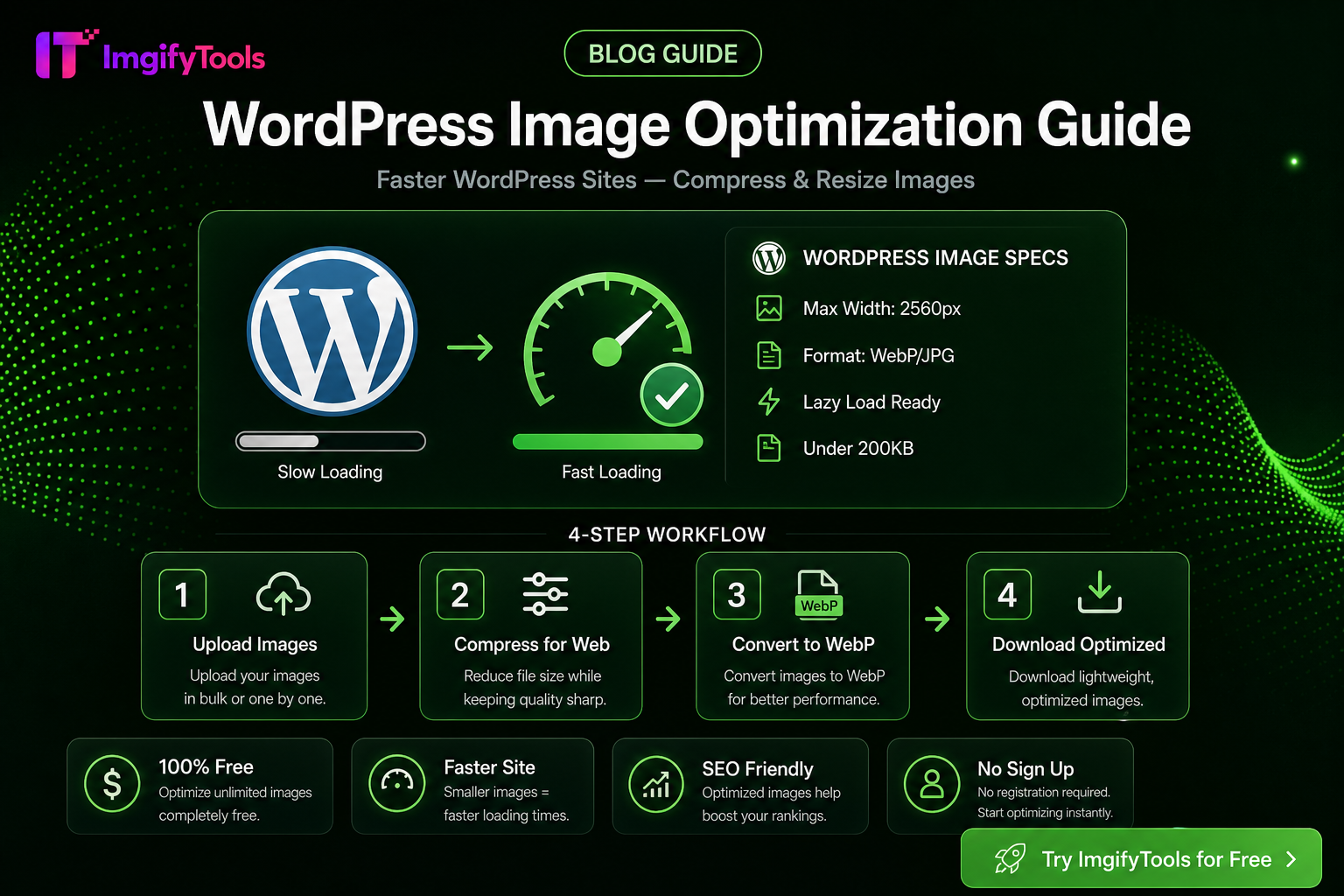Click the step number 4 badge
The image size is (1344, 896).
pos(1007,594)
